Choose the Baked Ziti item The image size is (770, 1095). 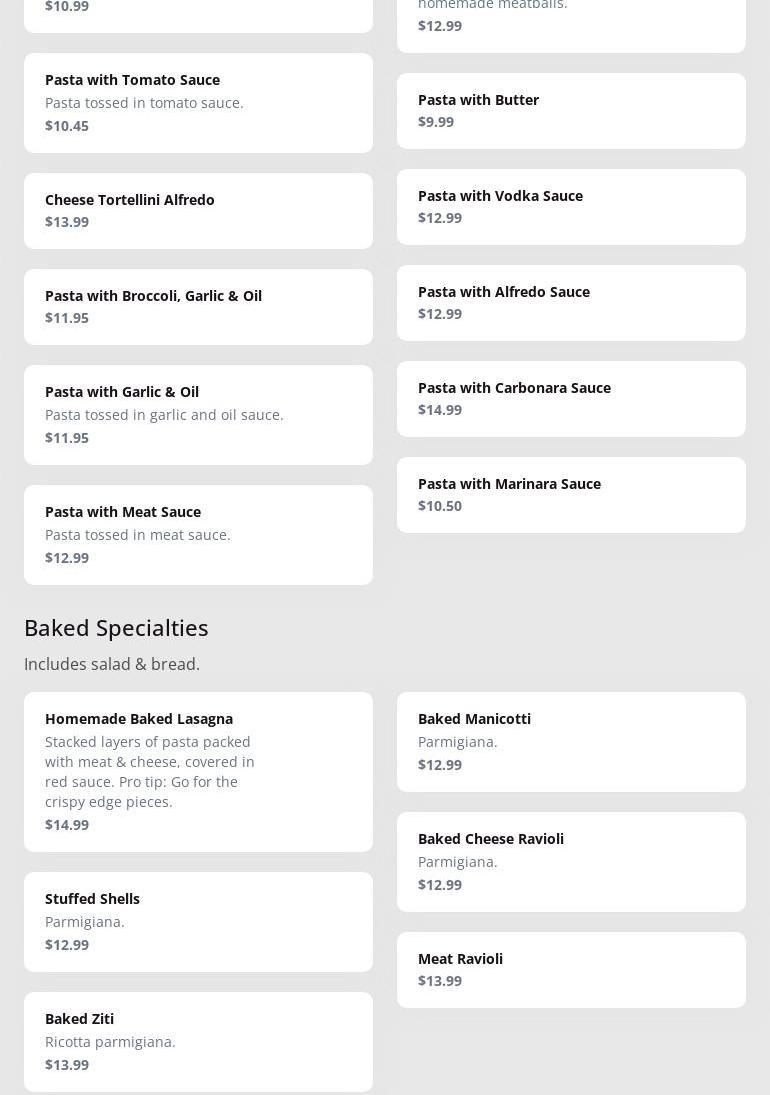198,1042
